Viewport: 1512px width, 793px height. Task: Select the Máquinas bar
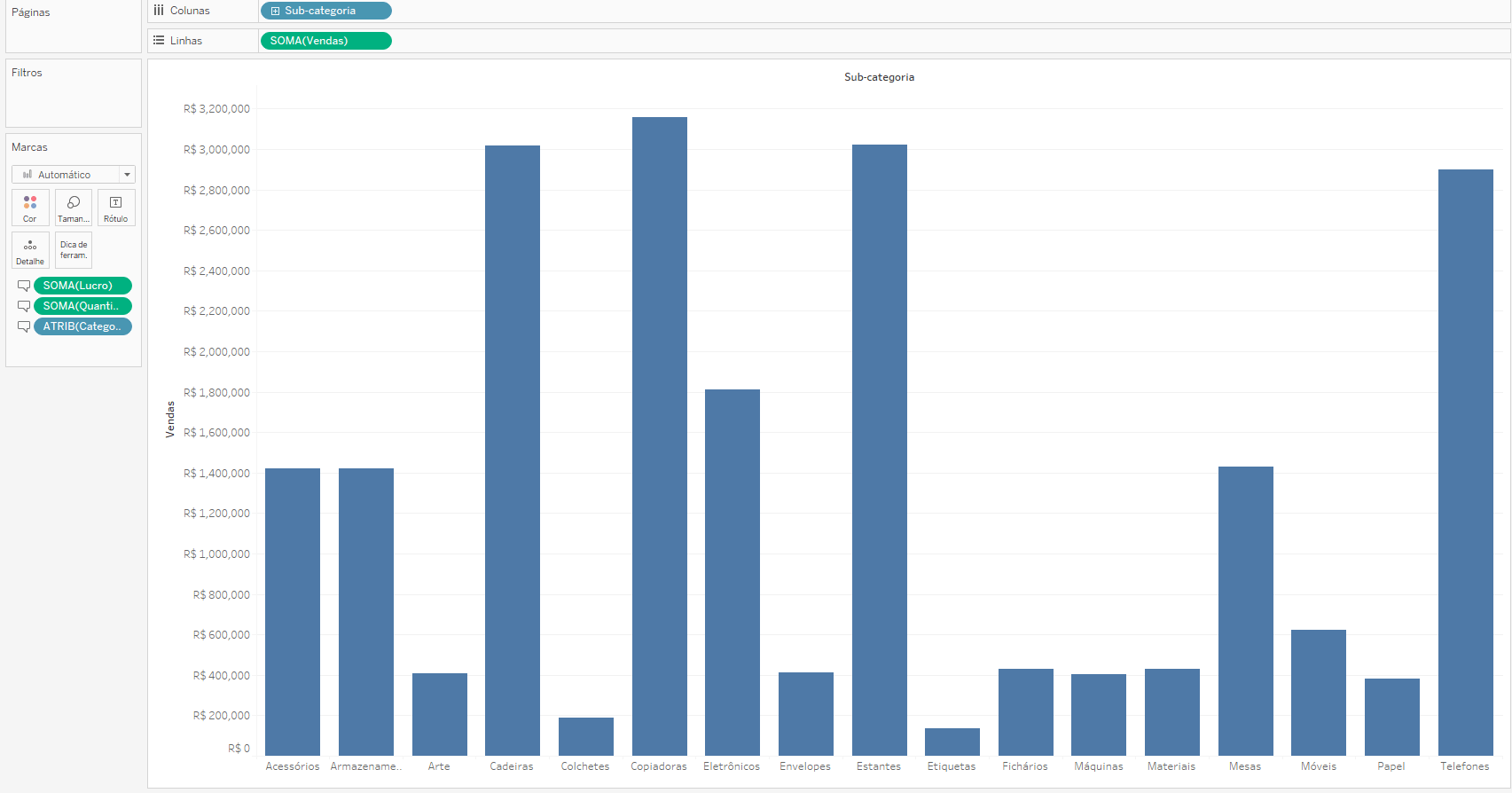[1099, 715]
